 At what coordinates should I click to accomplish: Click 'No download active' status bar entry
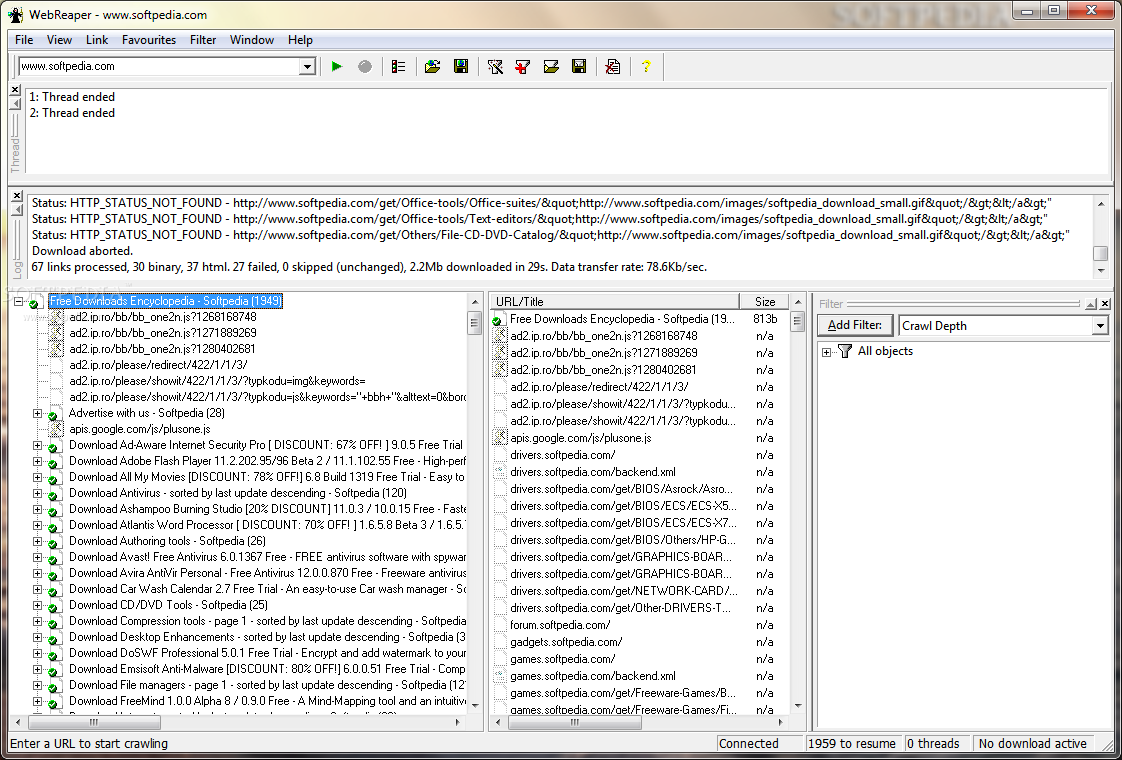[1033, 744]
